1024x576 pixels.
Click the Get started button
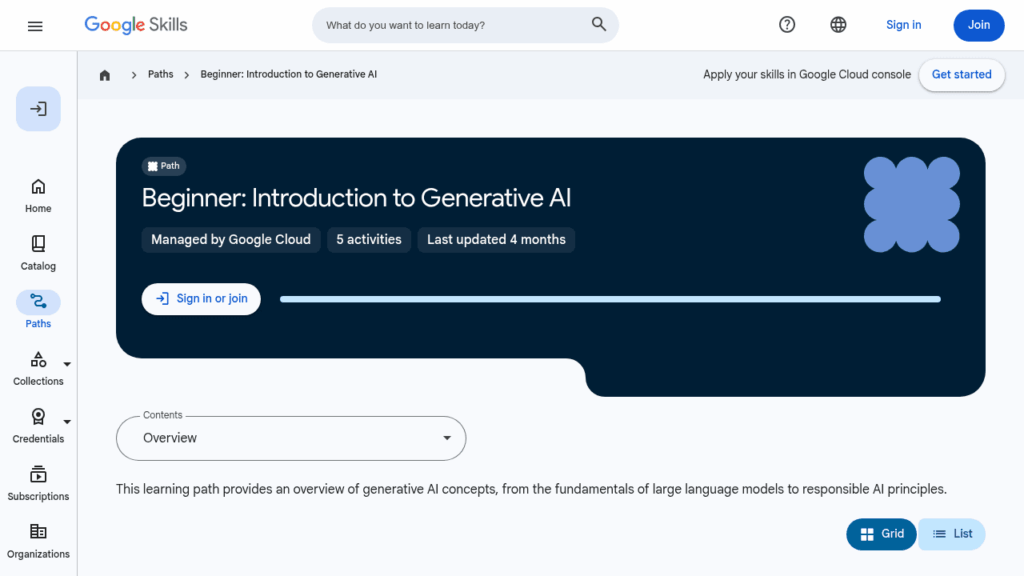pos(962,74)
